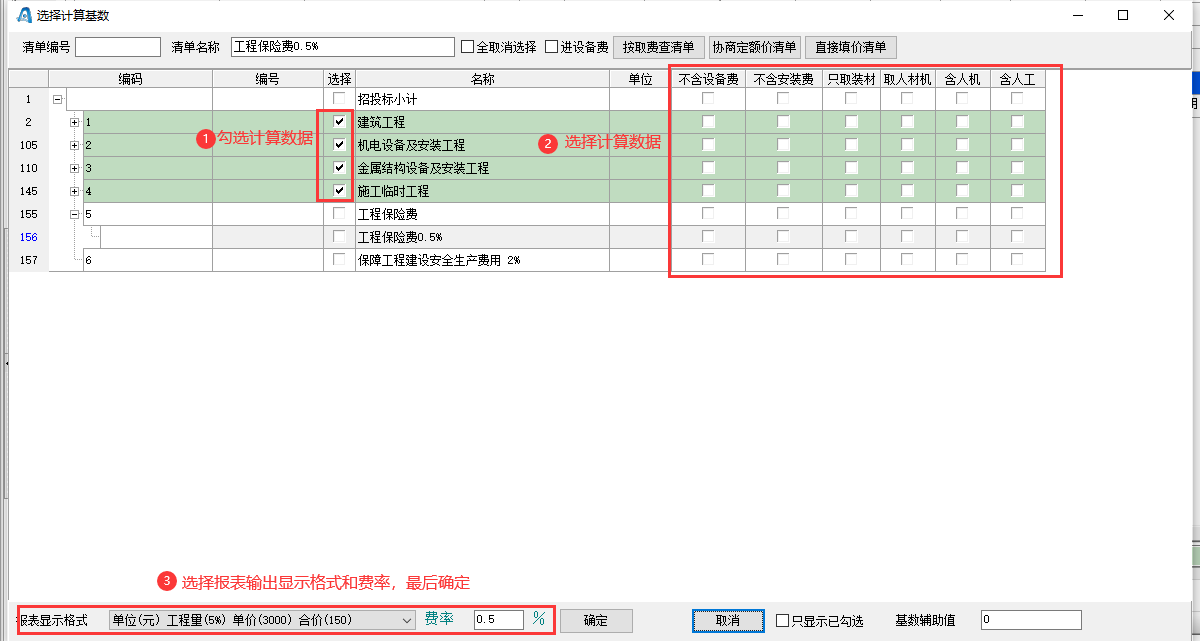Tick the 进设备费 checkbox
The width and height of the screenshot is (1200, 641).
click(x=551, y=47)
